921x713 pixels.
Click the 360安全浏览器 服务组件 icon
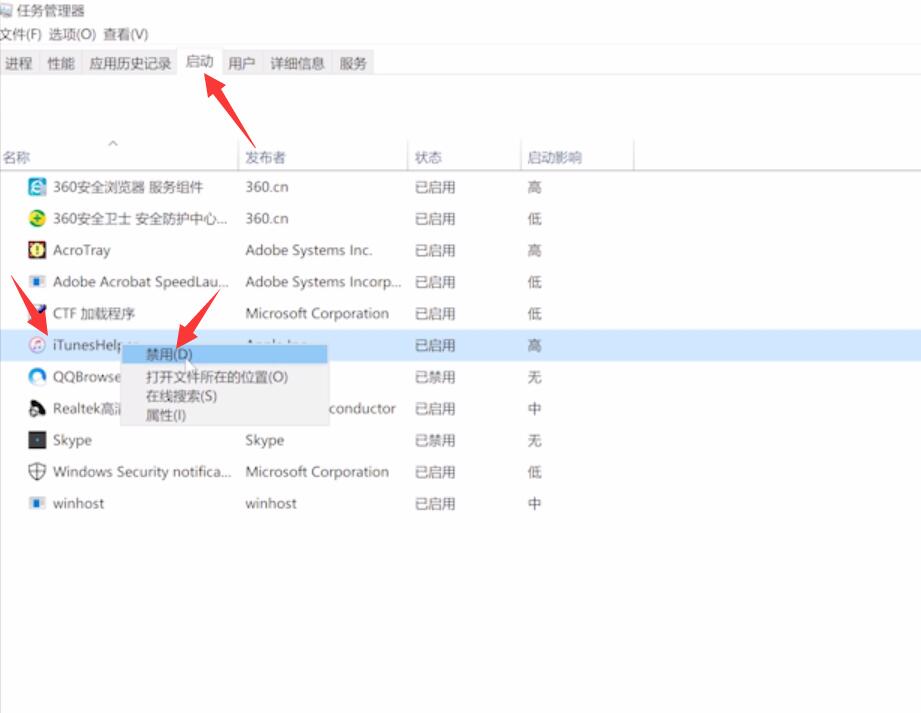[x=37, y=187]
